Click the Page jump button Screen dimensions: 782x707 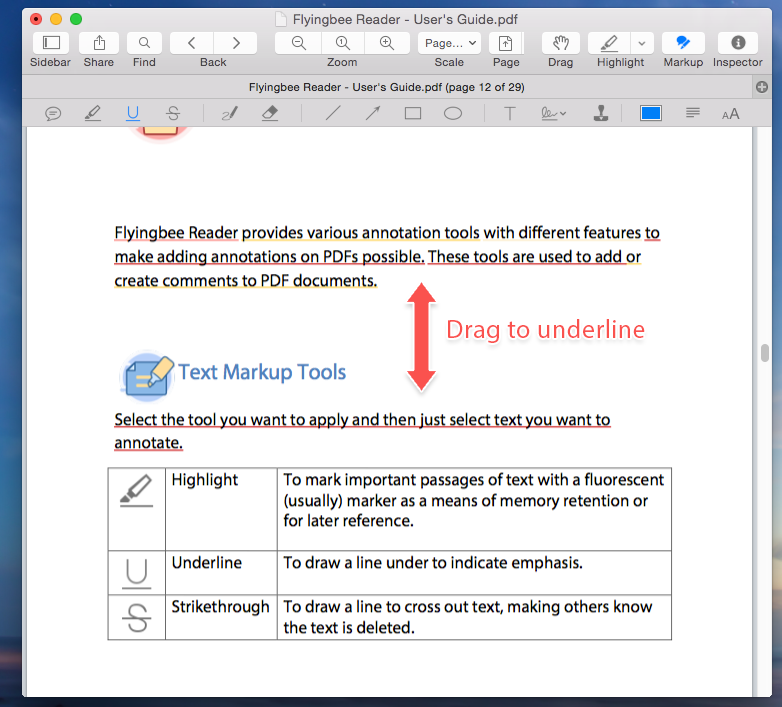tap(506, 43)
